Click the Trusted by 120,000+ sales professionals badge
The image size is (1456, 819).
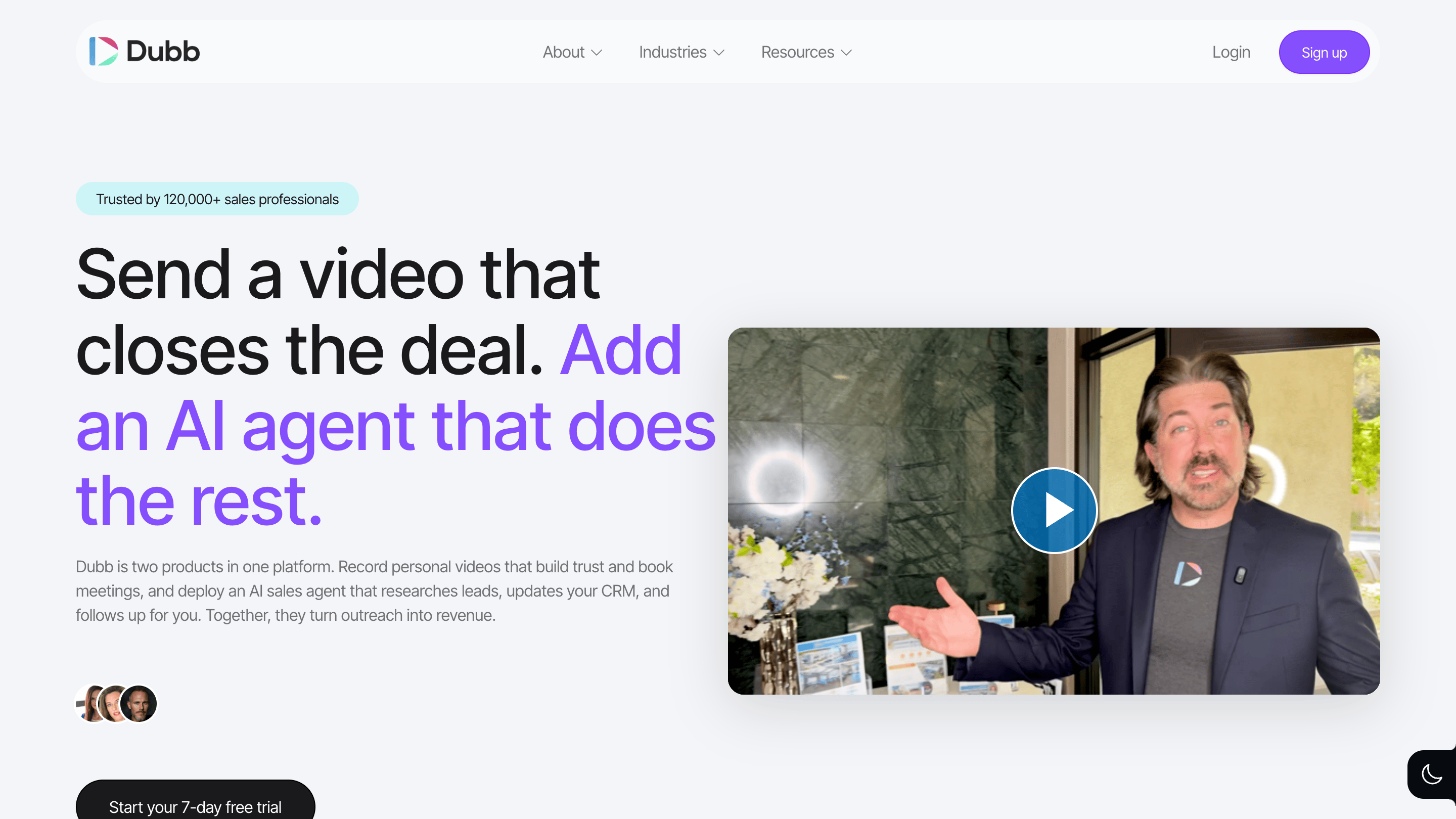[x=217, y=199]
